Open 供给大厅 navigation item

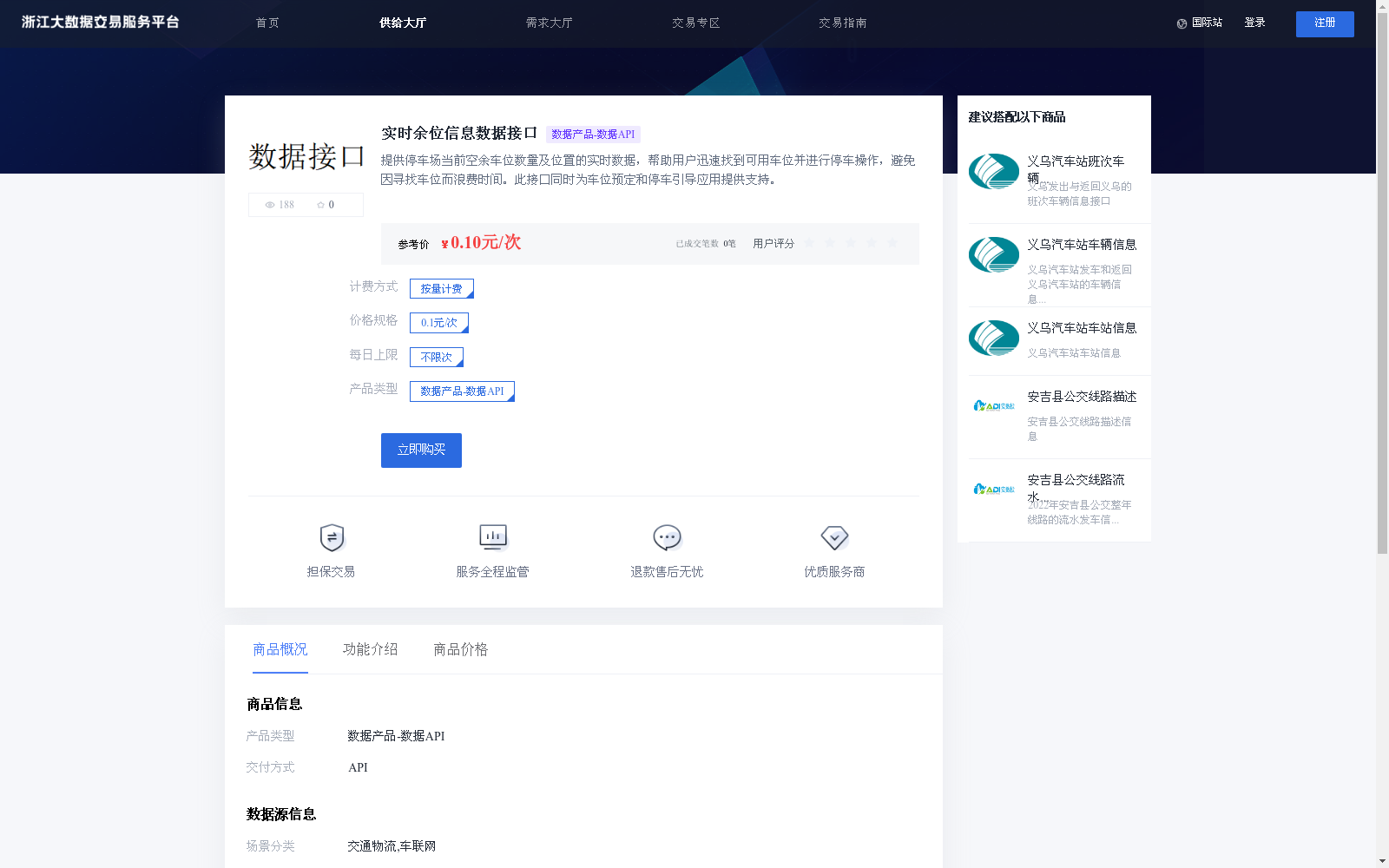point(403,23)
